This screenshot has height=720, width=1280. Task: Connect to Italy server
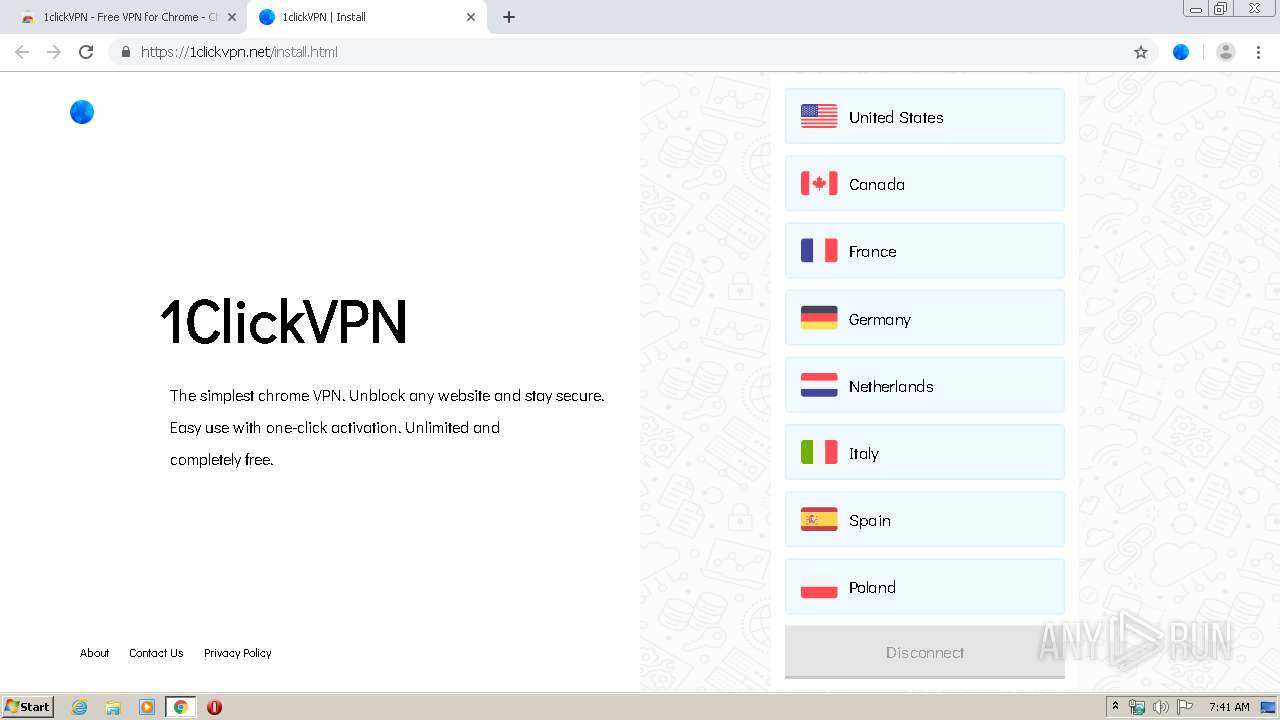[925, 452]
